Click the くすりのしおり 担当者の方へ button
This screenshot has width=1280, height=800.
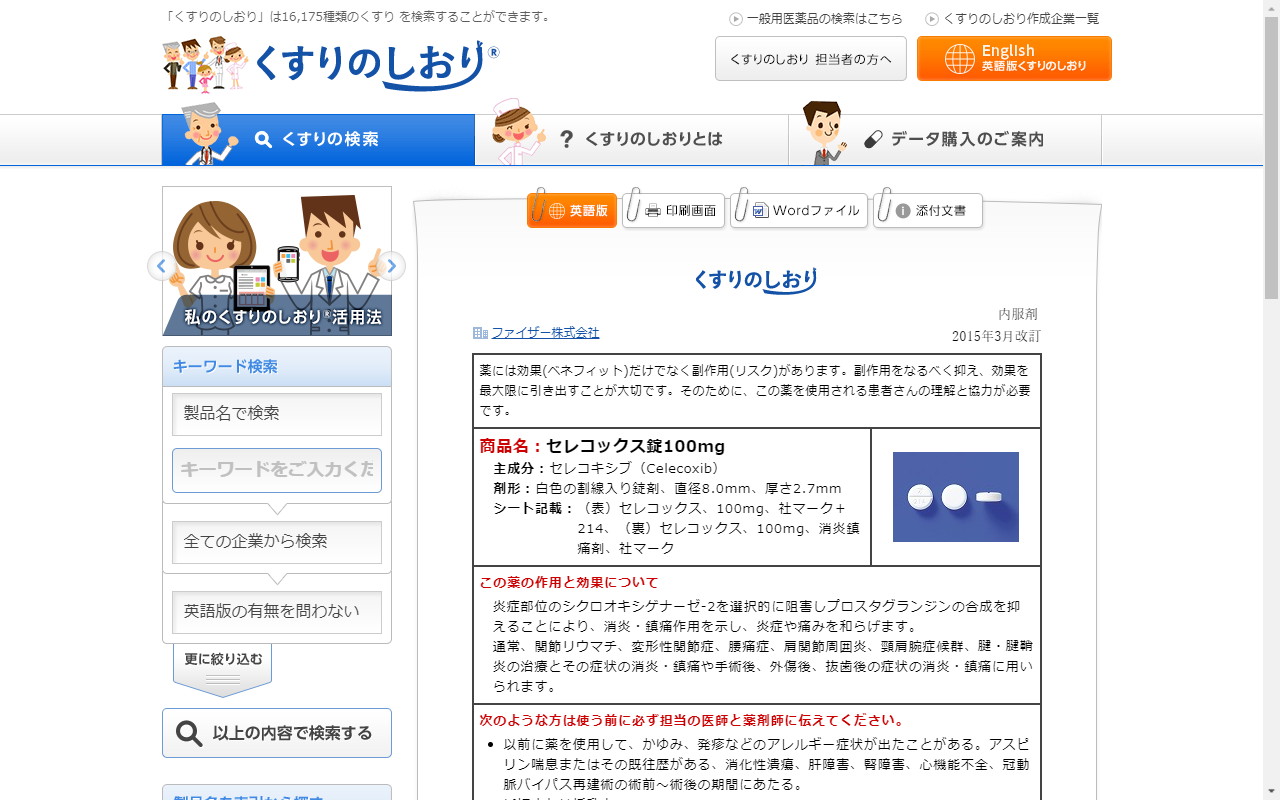pos(811,58)
